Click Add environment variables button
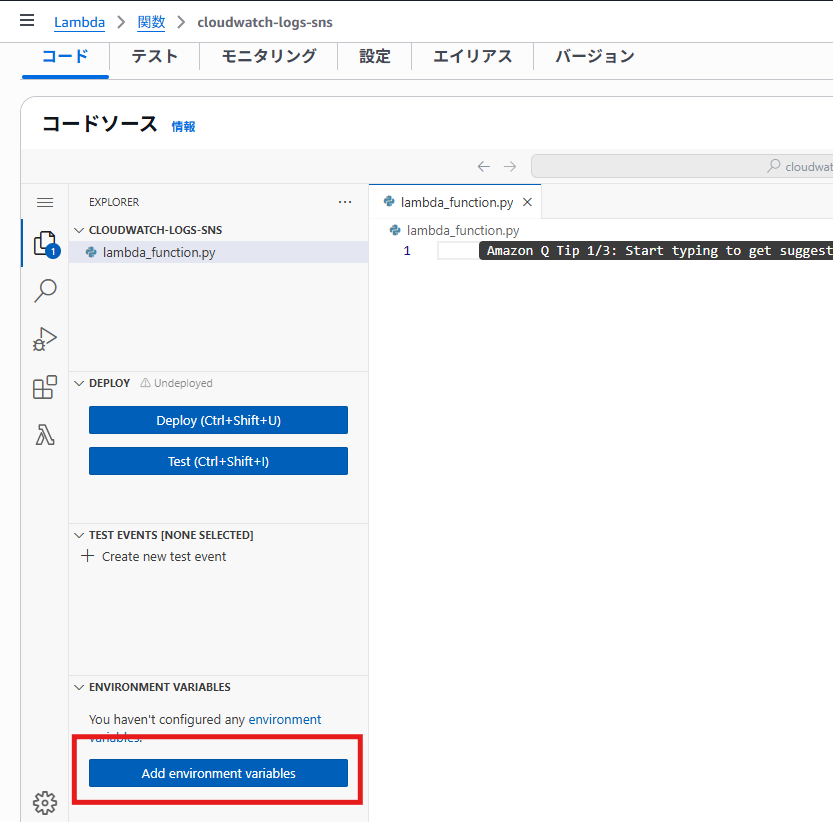Screen dimensions: 833x822 click(x=218, y=773)
